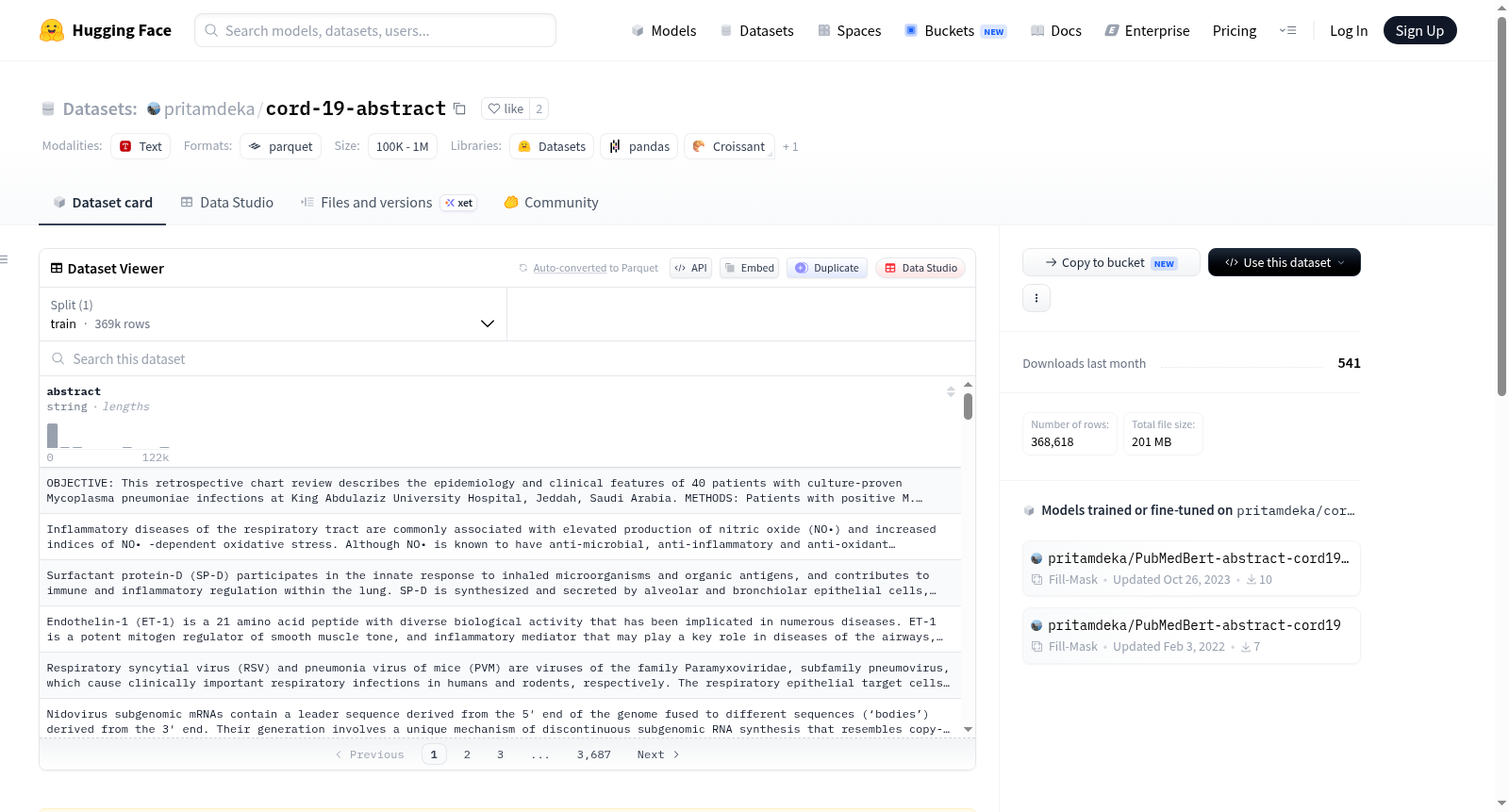This screenshot has height=812, width=1509.
Task: Click the API button
Action: coord(690,268)
